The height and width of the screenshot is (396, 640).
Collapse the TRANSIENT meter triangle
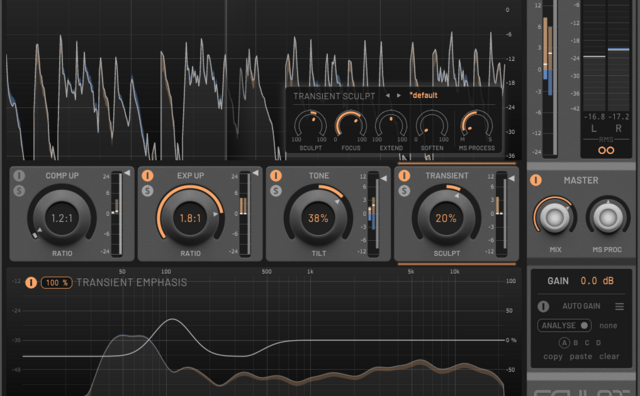pos(511,178)
